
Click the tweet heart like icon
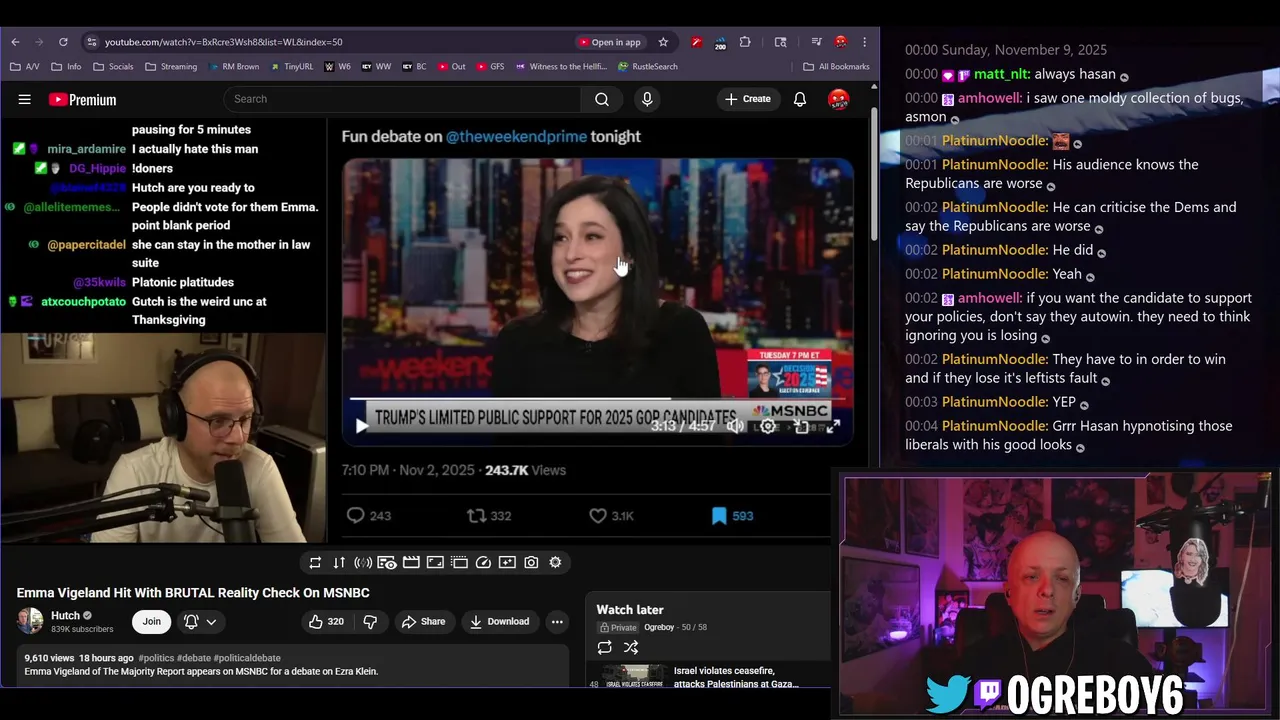[x=598, y=516]
